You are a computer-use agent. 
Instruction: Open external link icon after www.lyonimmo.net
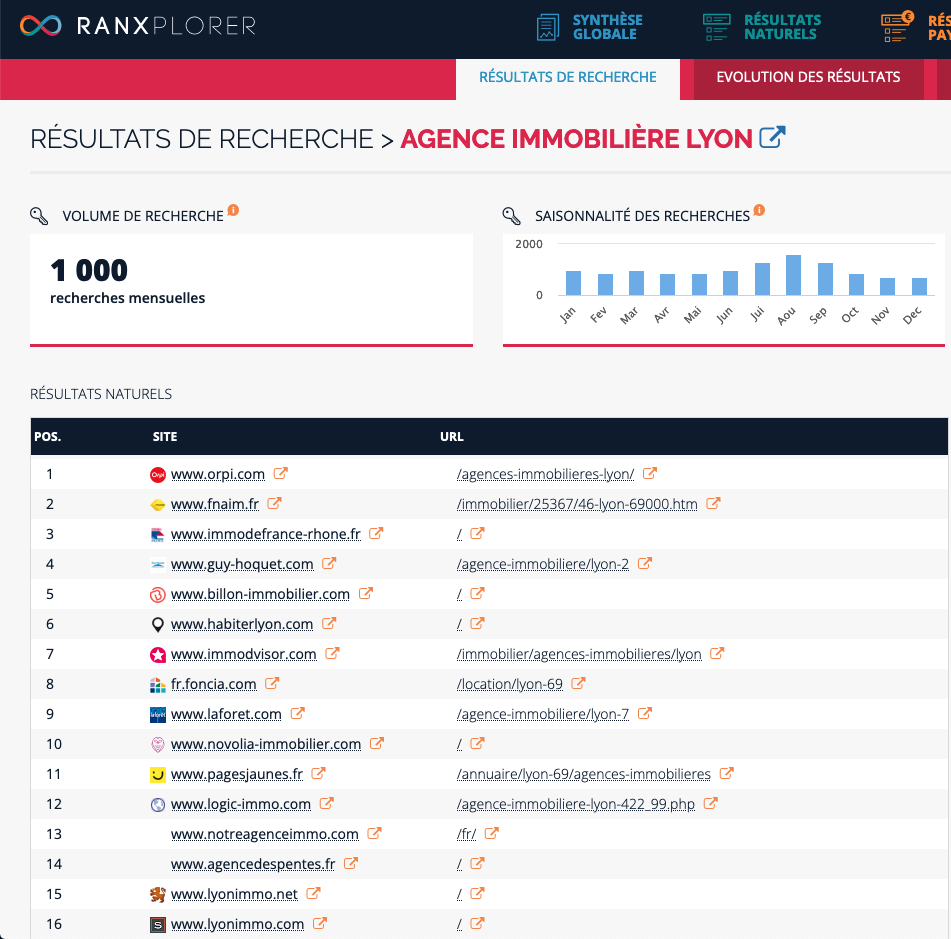point(314,894)
